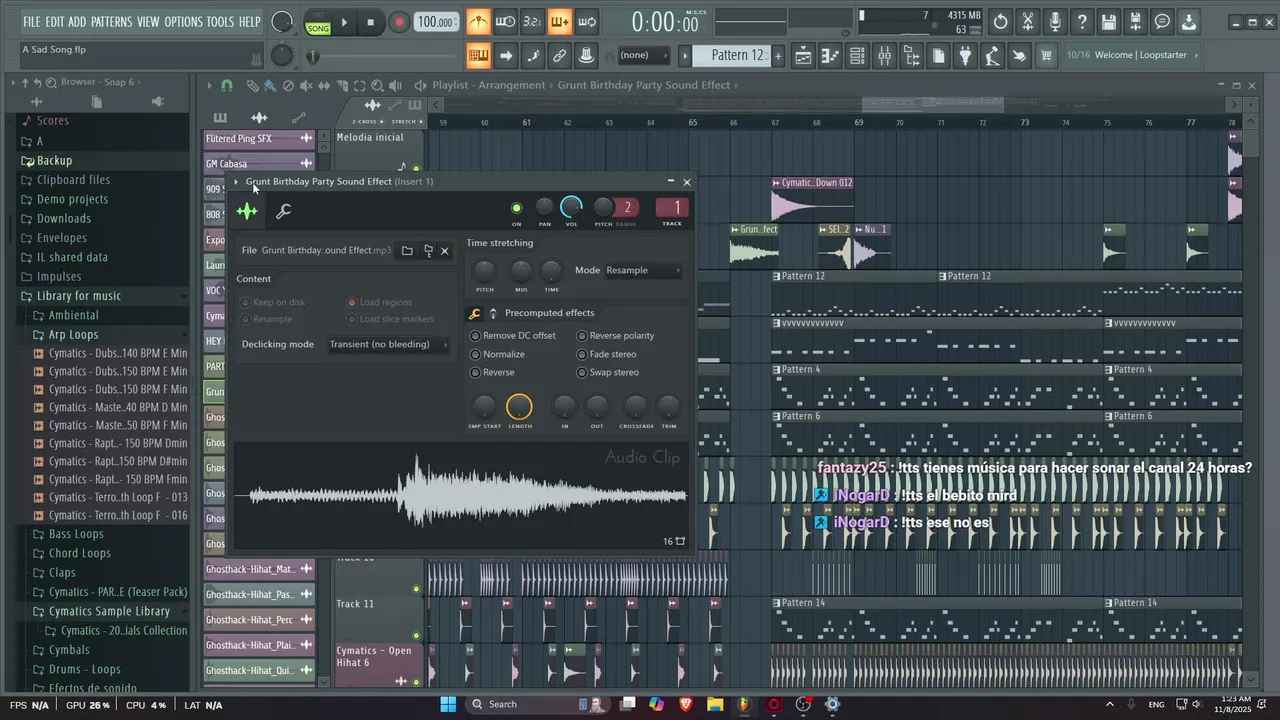Click the Stop button in transport
Viewport: 1280px width, 720px height.
[x=370, y=22]
